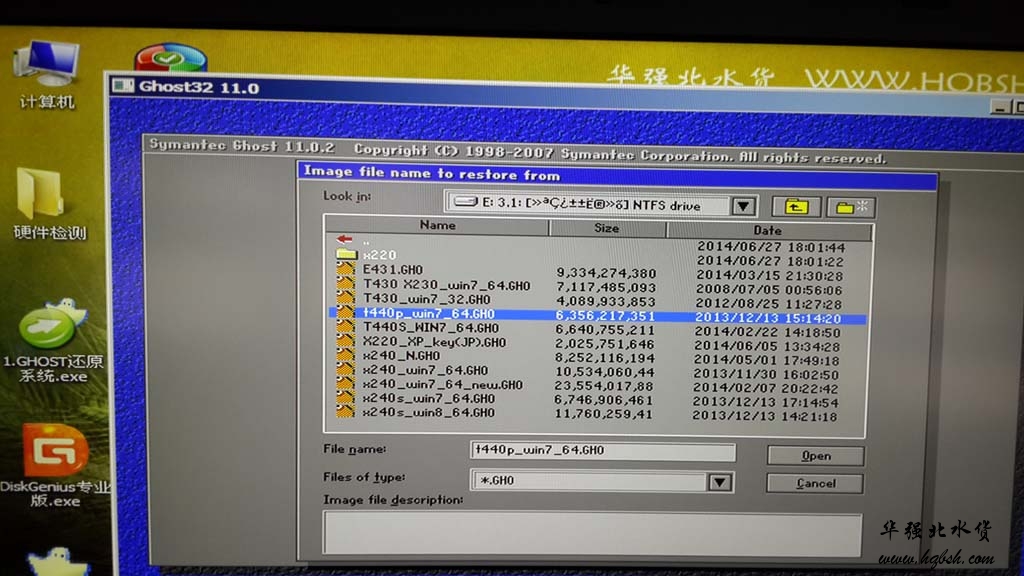Open the x220 folder icon
The width and height of the screenshot is (1024, 576).
(347, 254)
